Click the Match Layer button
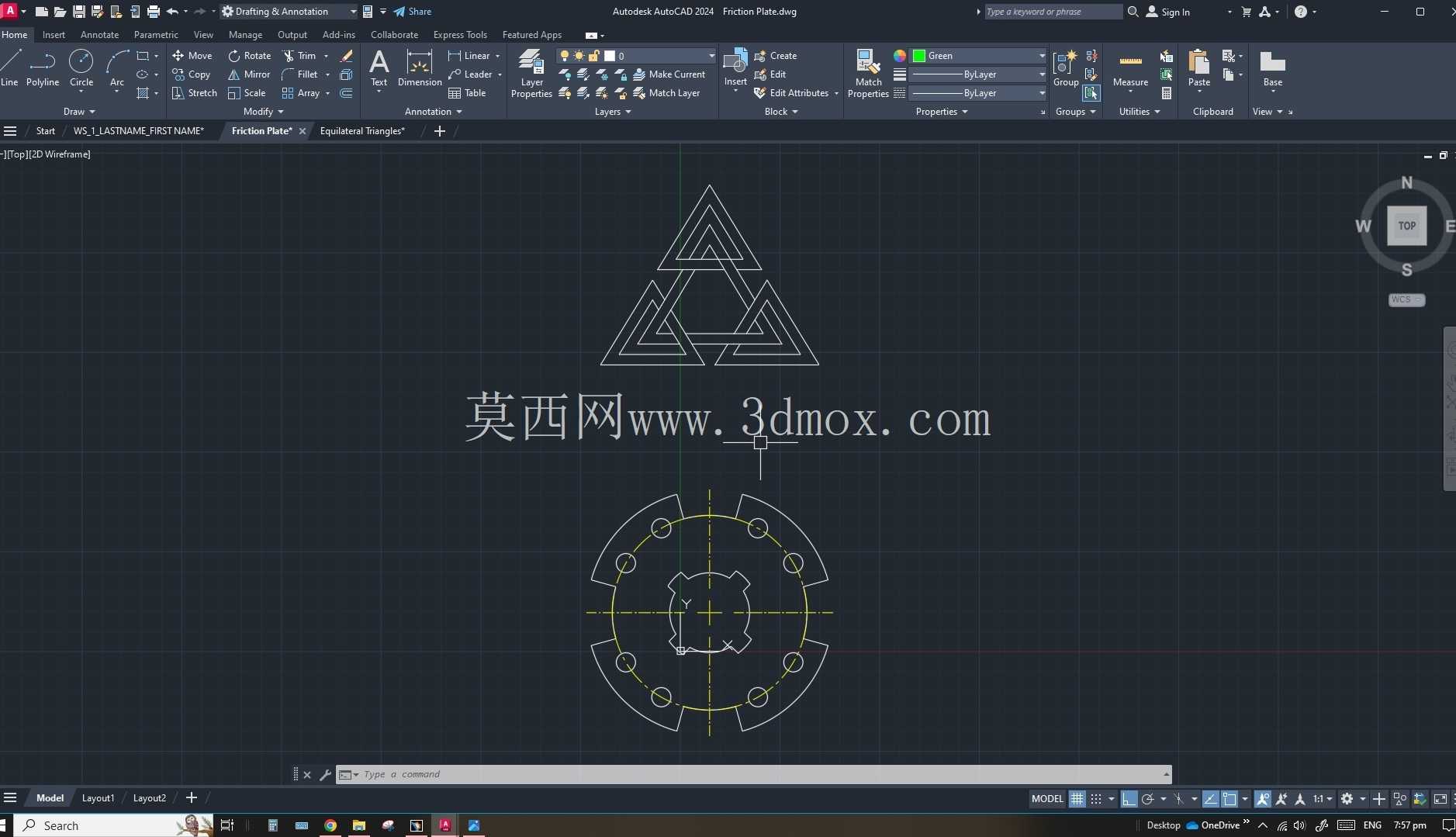 [x=667, y=93]
